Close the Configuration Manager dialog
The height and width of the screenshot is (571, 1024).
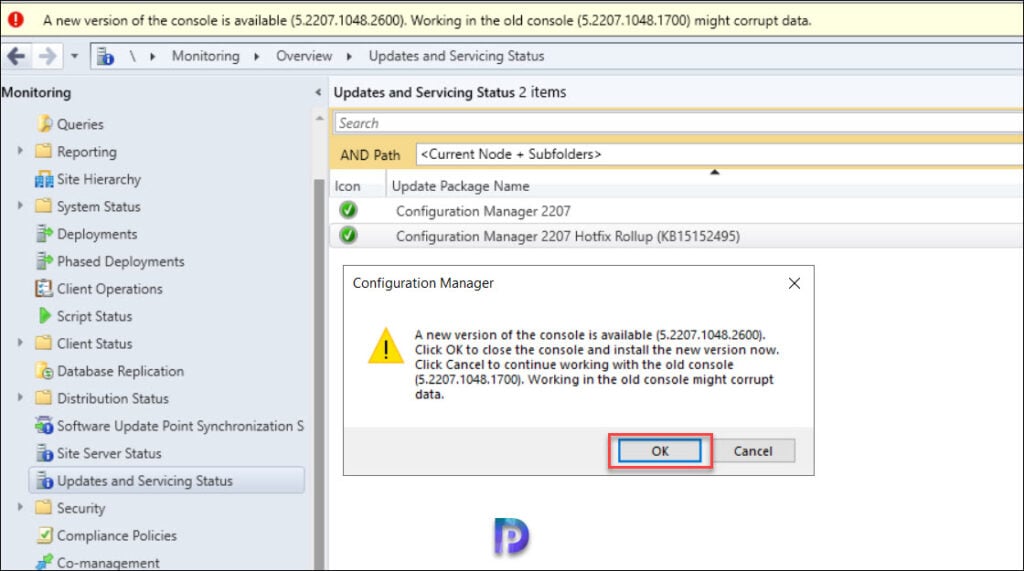pos(794,283)
